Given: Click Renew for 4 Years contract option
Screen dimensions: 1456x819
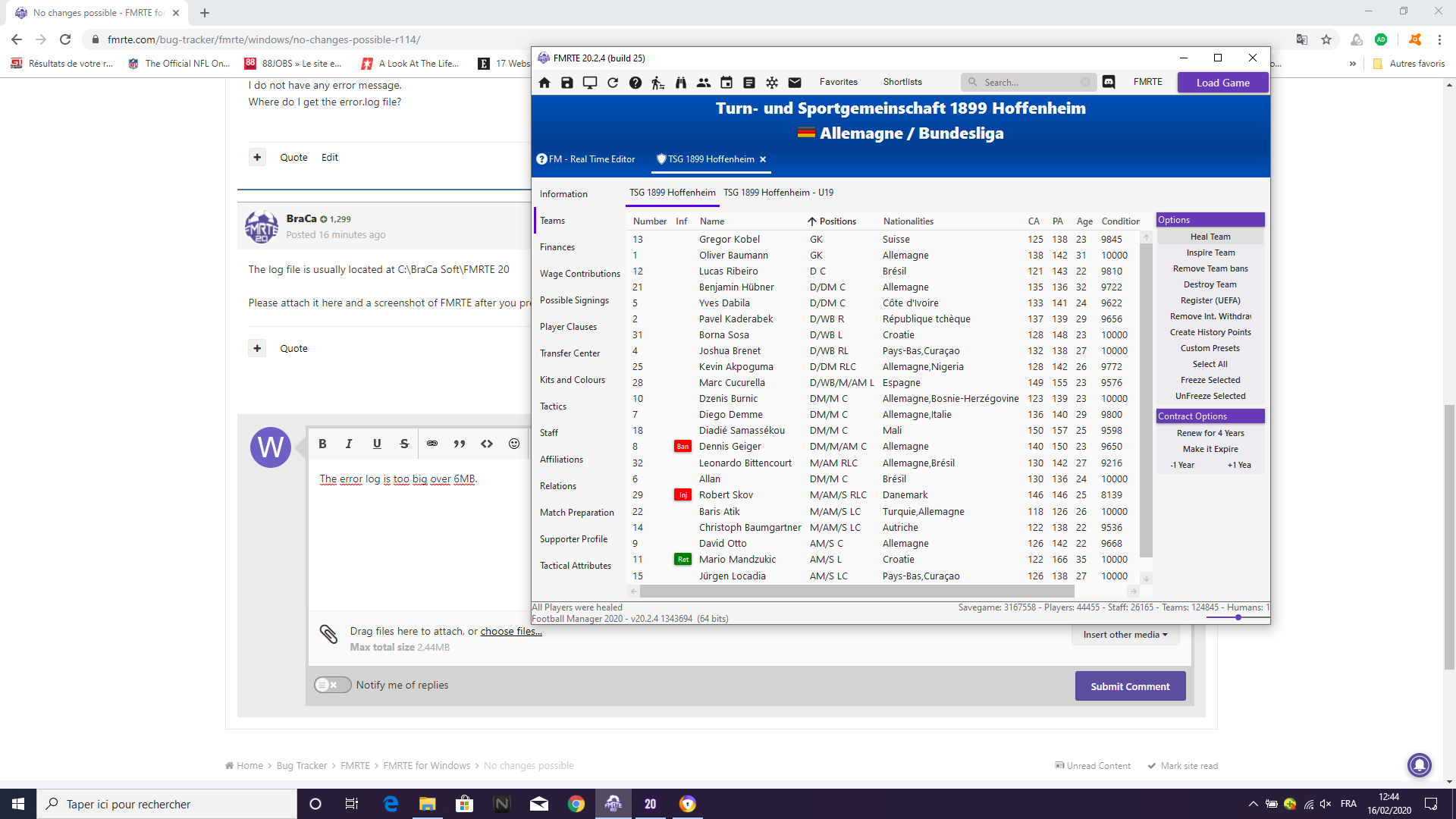Looking at the screenshot, I should pyautogui.click(x=1210, y=433).
